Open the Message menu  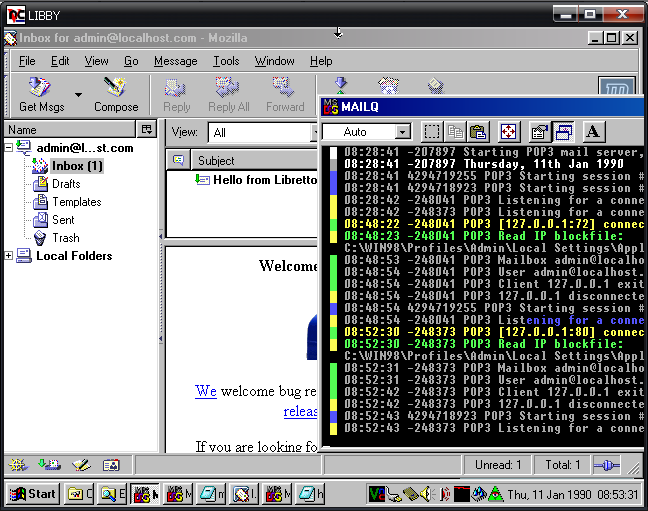coord(176,61)
